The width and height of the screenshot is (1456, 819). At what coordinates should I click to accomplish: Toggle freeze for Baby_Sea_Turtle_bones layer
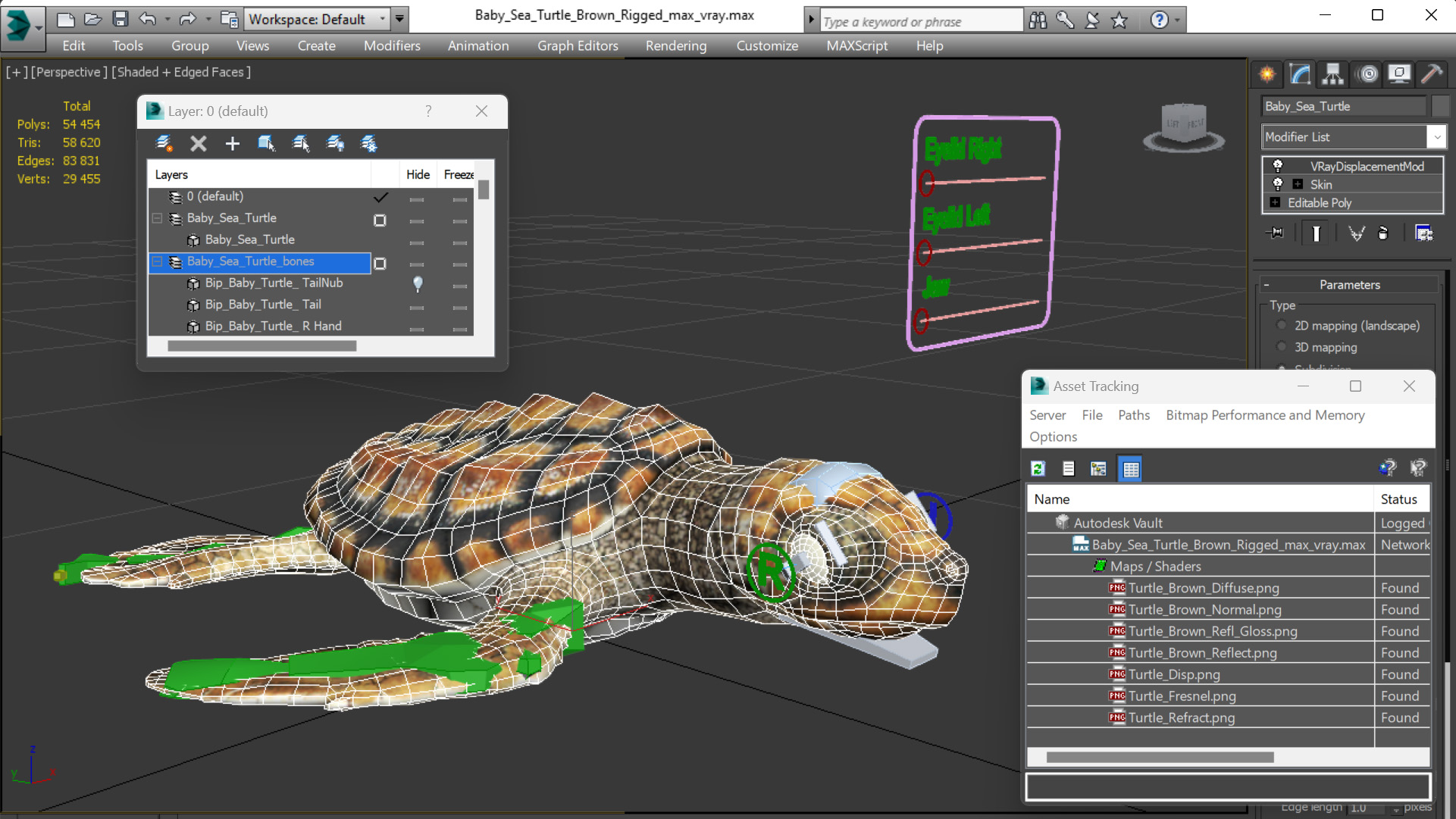point(459,264)
